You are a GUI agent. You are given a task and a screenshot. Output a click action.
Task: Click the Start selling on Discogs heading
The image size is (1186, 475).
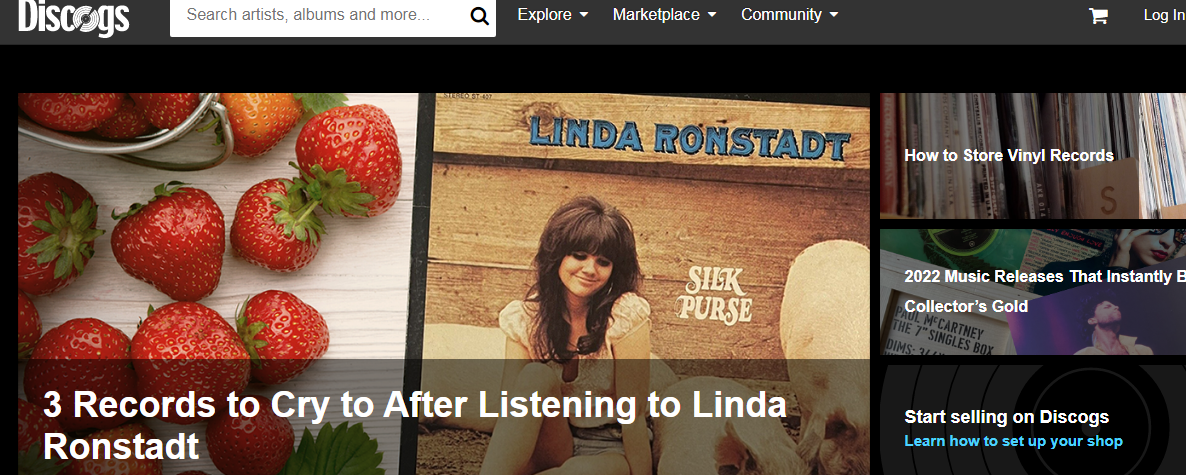1007,417
